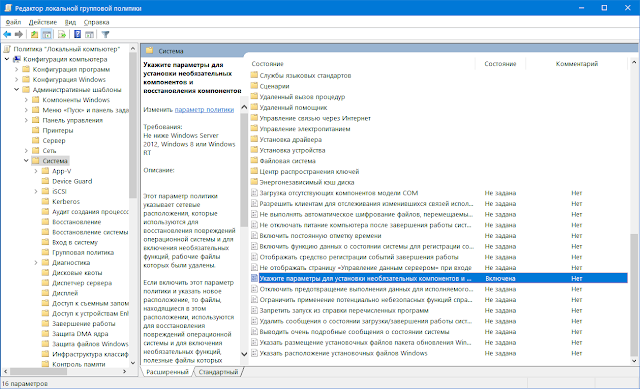Expand the Конфигурация Windows node

click(x=16, y=80)
